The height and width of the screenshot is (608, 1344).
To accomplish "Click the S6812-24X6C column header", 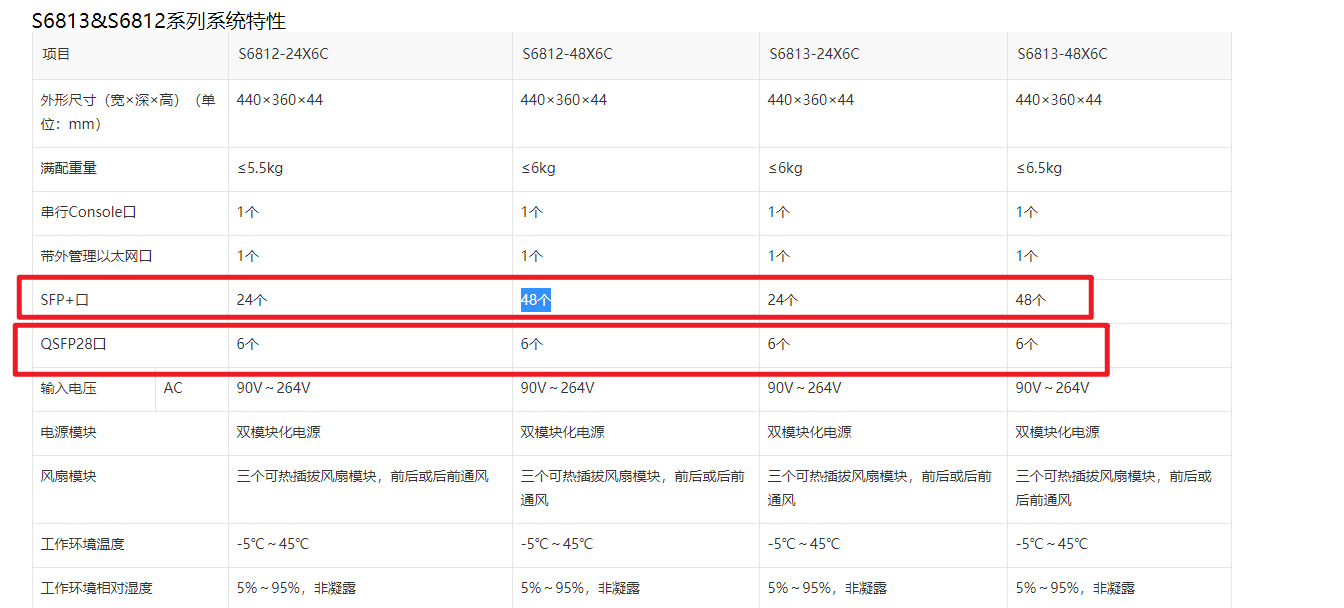I will [283, 54].
